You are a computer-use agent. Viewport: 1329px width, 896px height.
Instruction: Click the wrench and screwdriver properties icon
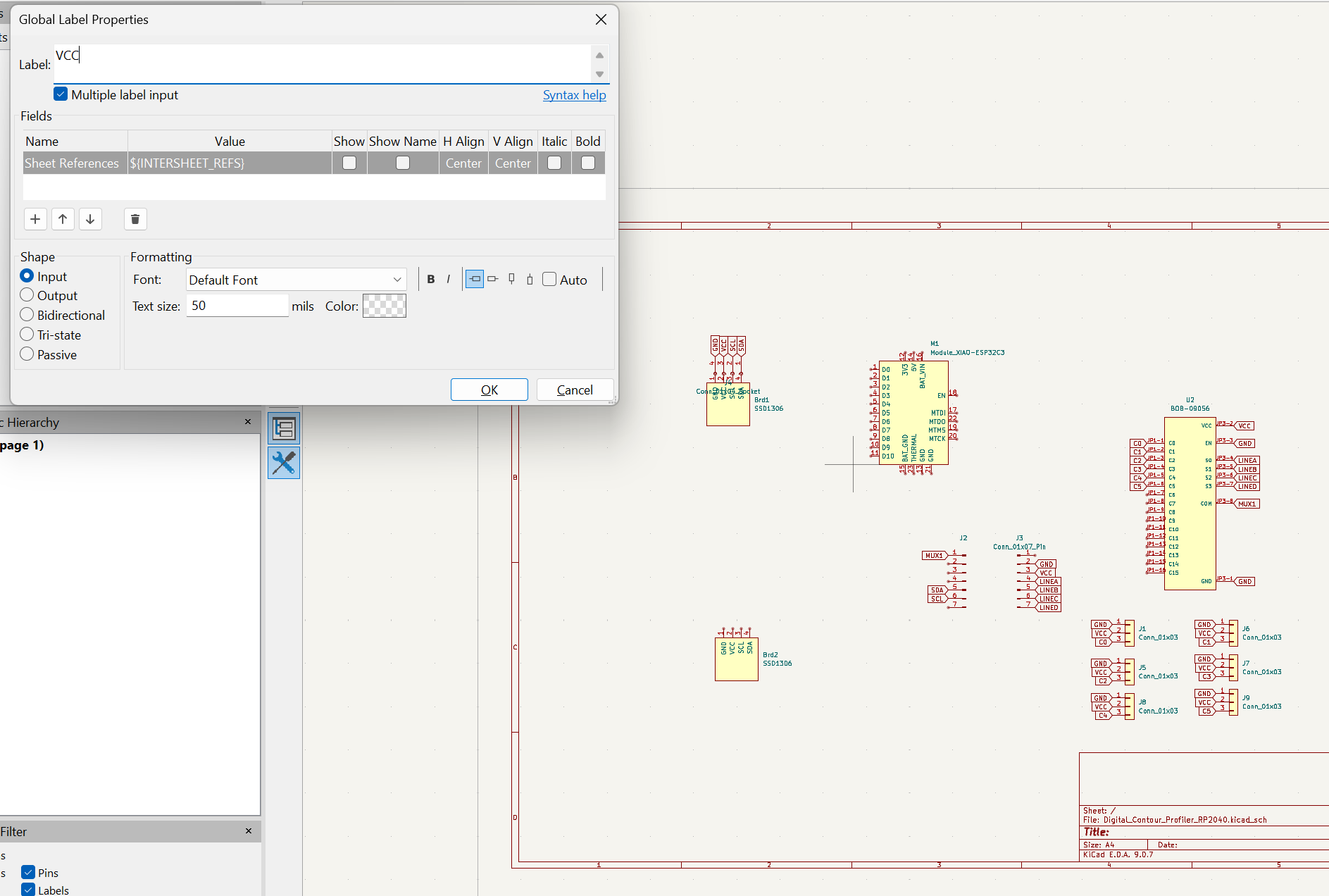(284, 463)
